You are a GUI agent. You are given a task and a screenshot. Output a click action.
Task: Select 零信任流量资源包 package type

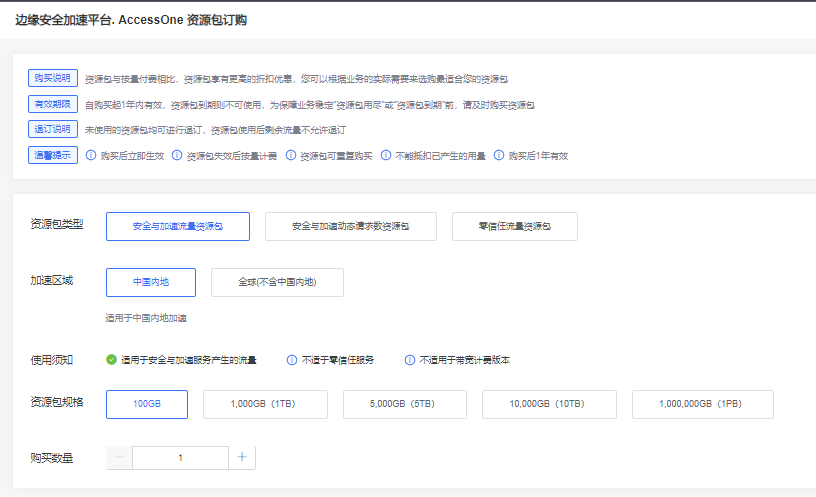514,227
